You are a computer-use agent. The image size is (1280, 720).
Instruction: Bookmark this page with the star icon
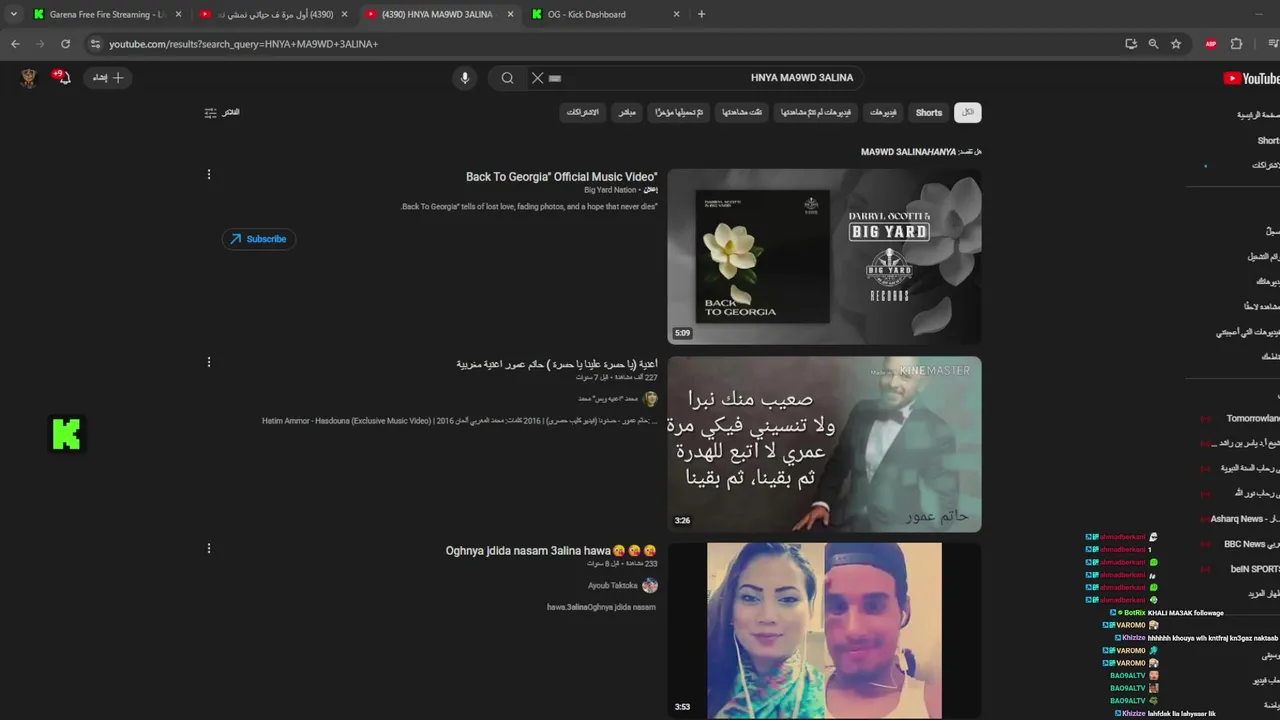1176,44
